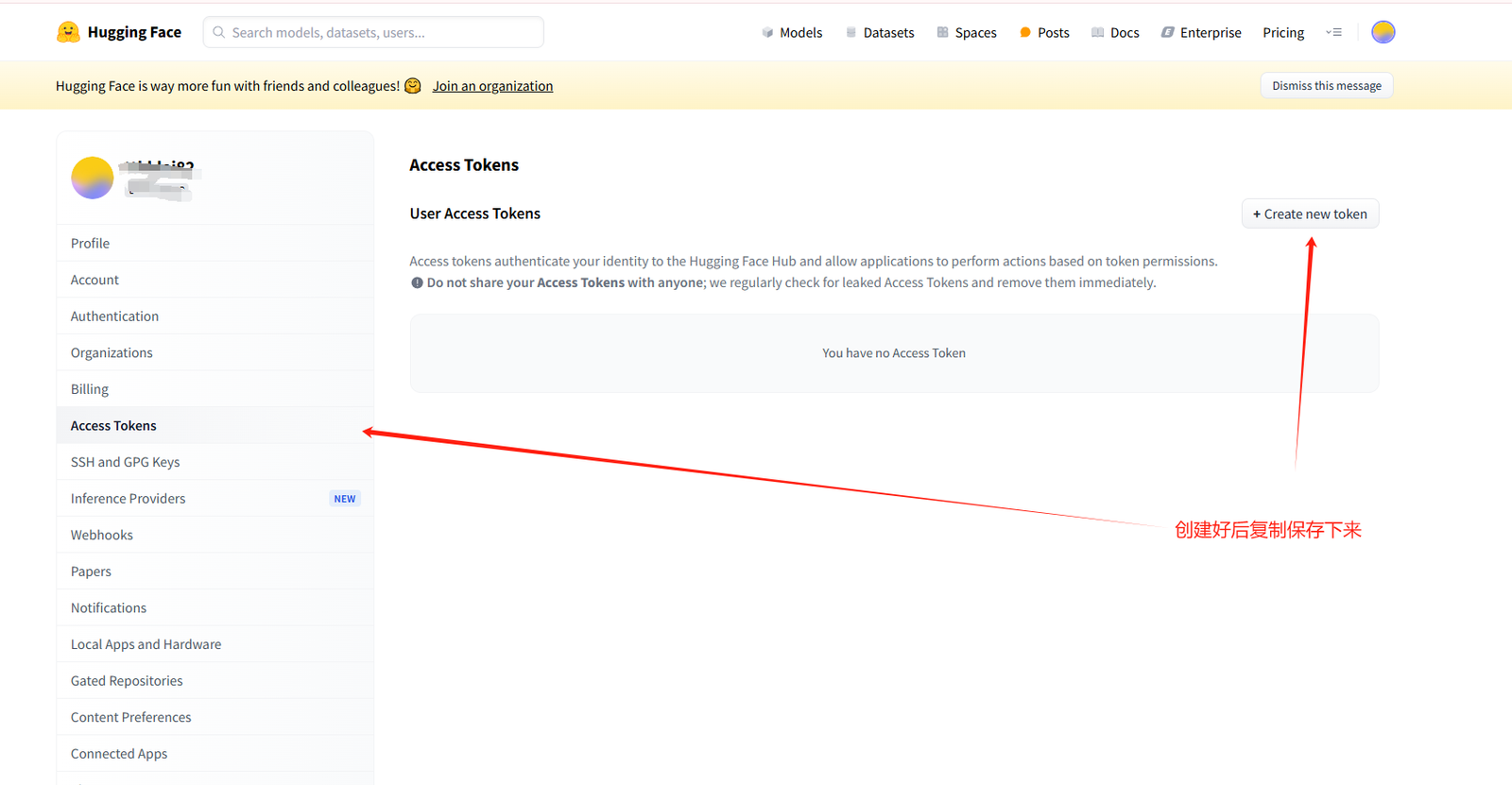
Task: Click the hugging emoji in the banner
Action: pyautogui.click(x=413, y=86)
